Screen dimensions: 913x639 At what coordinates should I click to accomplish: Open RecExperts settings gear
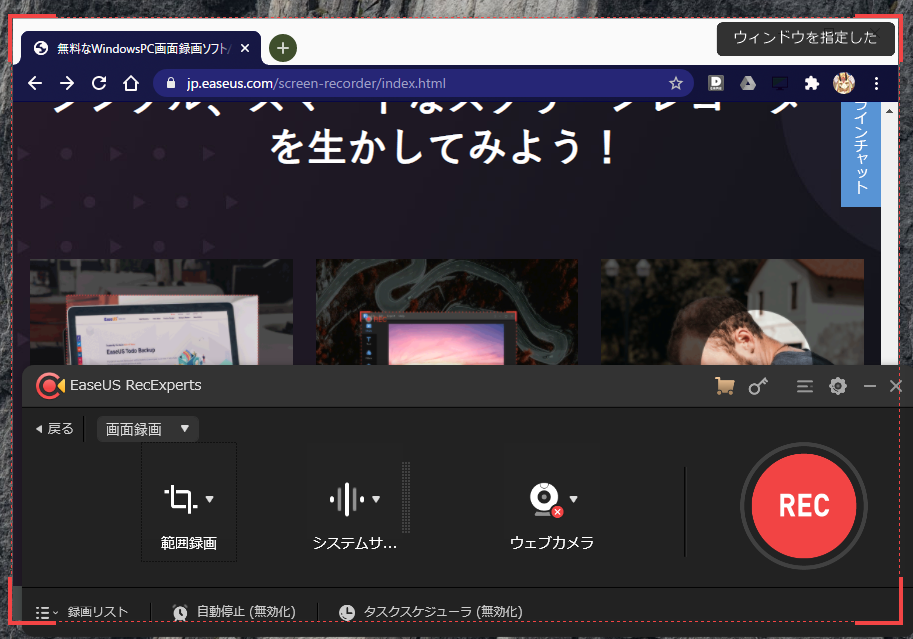point(838,386)
